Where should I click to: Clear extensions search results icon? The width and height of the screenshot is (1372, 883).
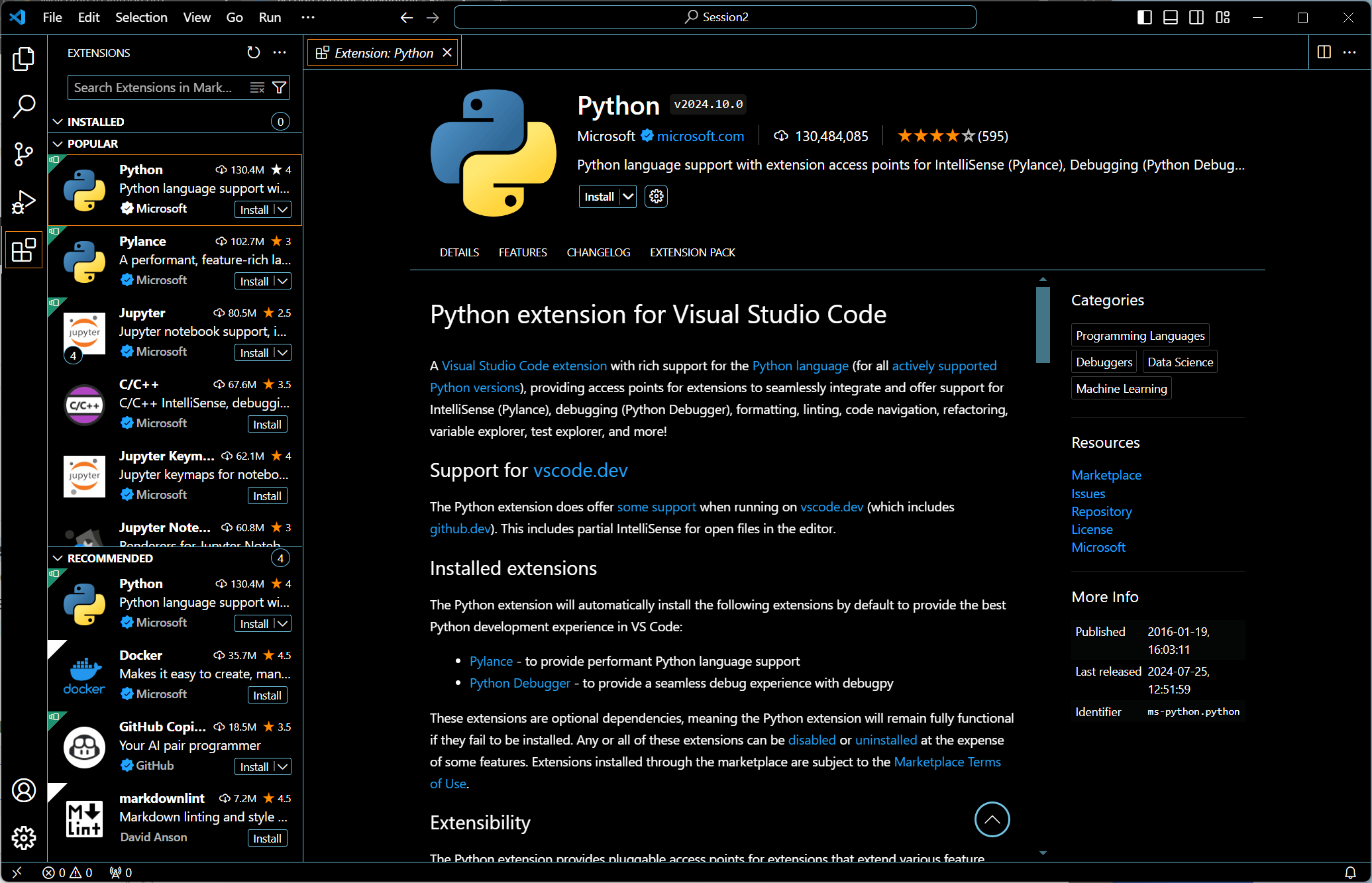click(x=257, y=87)
